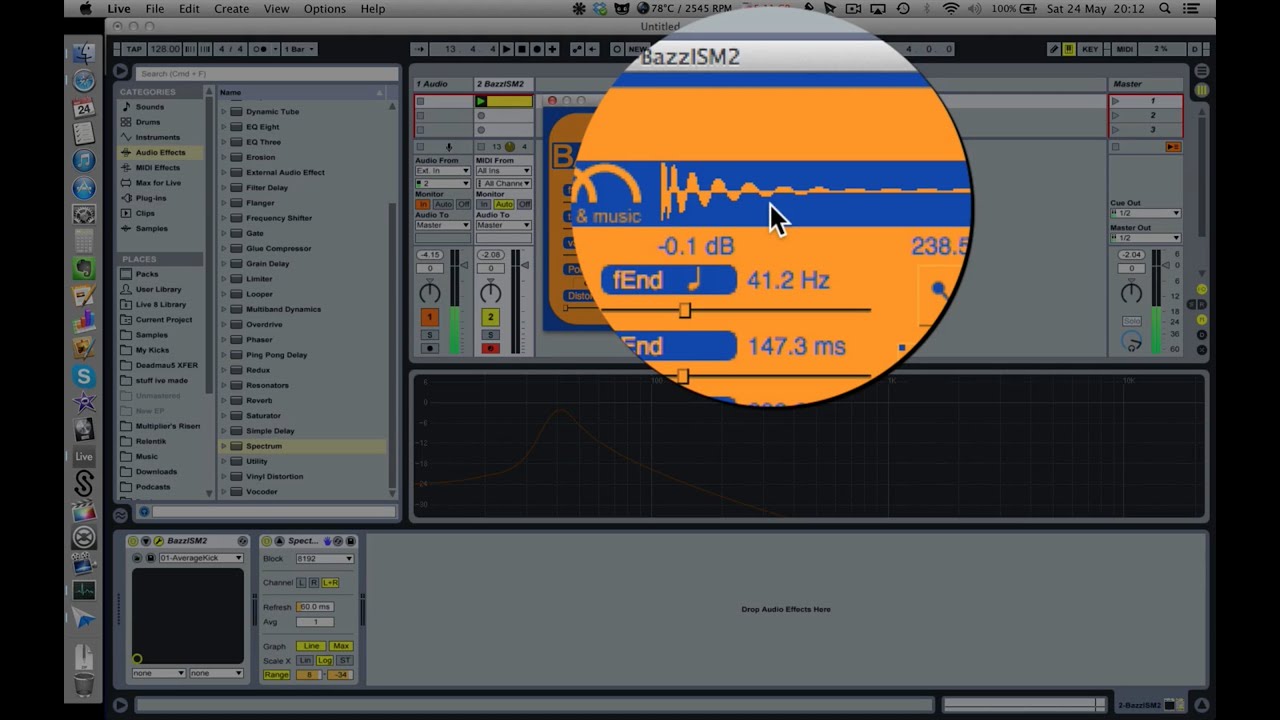This screenshot has width=1280, height=720.
Task: Toggle the Draw Mode pencil icon
Action: point(1053,49)
